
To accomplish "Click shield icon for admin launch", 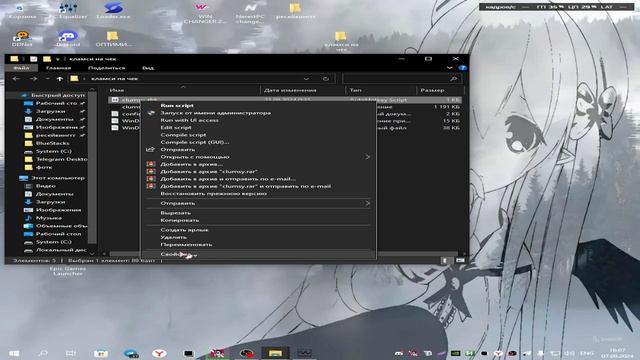I will tap(151, 113).
